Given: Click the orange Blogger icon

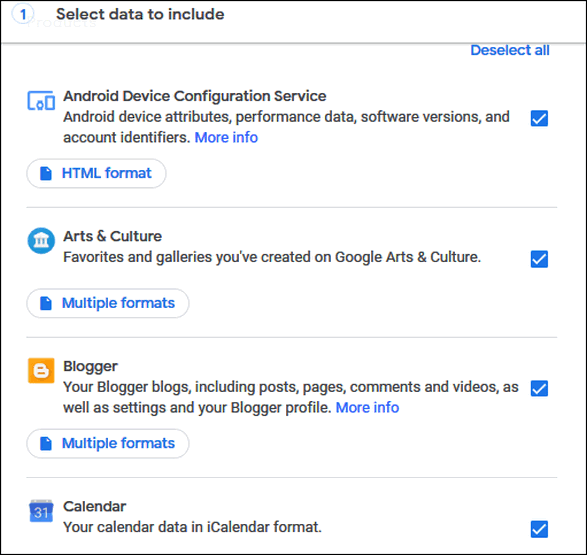Looking at the screenshot, I should (x=41, y=371).
